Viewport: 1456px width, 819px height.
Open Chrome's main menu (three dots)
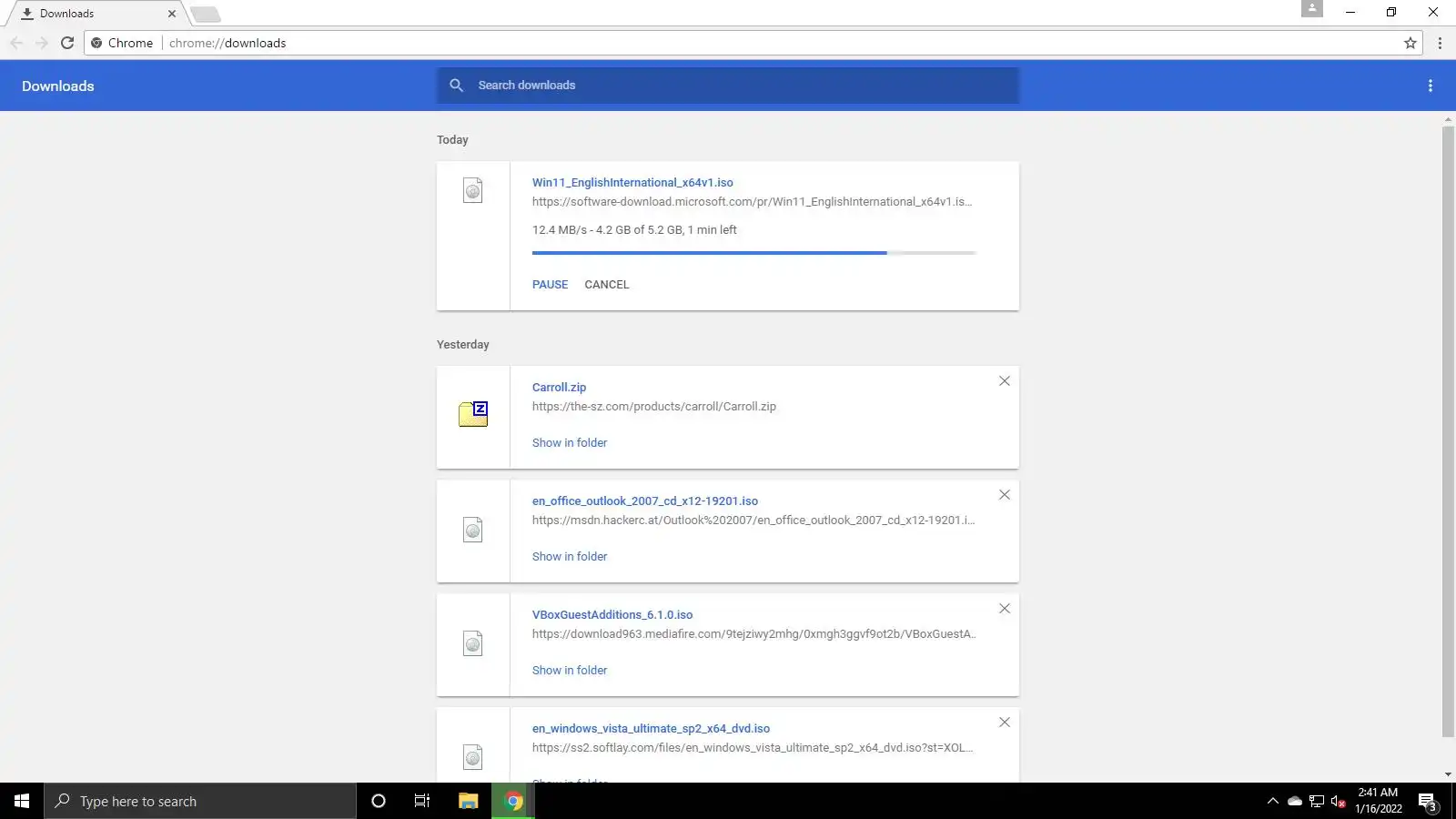[1440, 43]
